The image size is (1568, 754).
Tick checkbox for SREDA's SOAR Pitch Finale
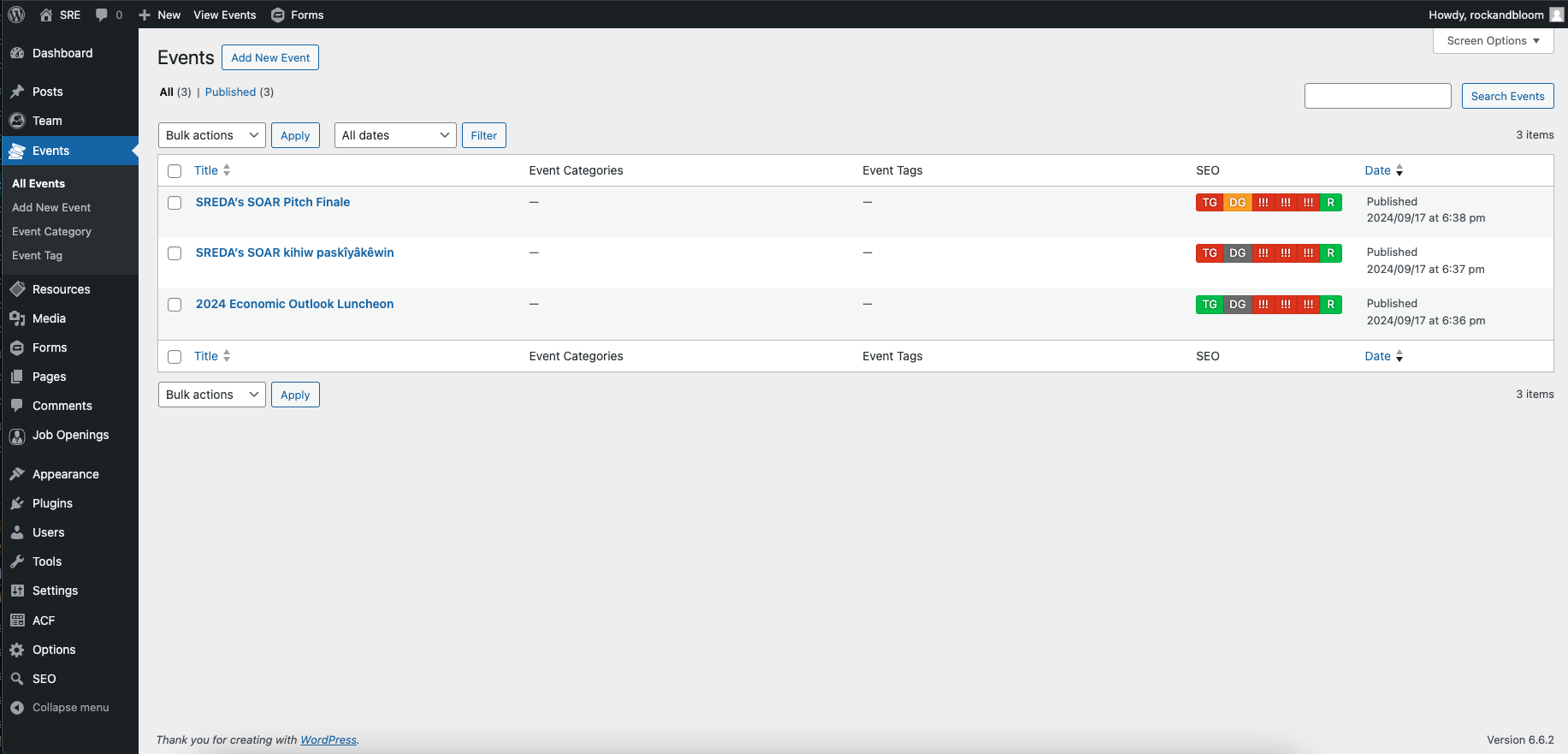(175, 203)
